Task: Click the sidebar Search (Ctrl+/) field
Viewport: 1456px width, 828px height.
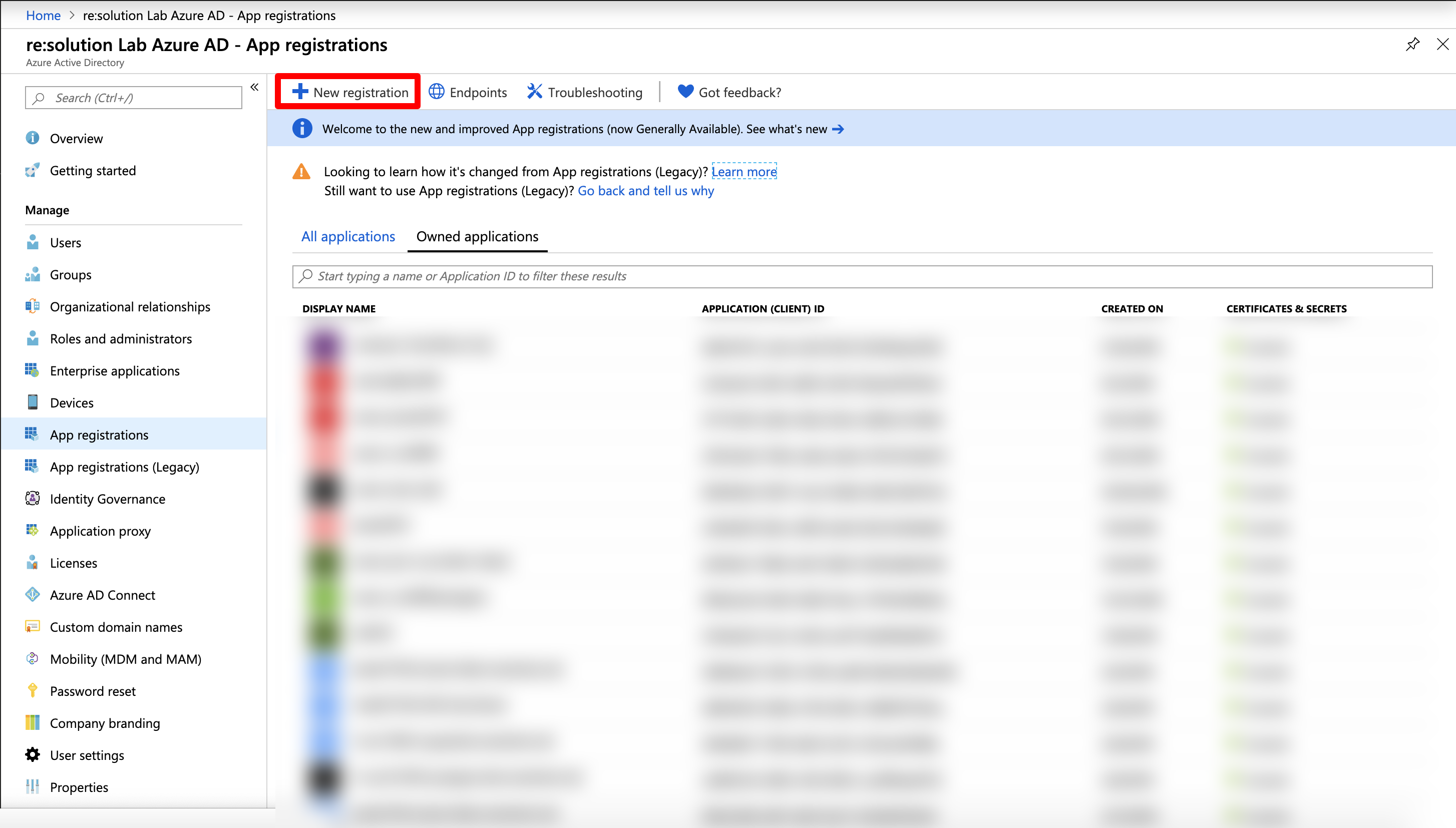Action: pyautogui.click(x=134, y=98)
